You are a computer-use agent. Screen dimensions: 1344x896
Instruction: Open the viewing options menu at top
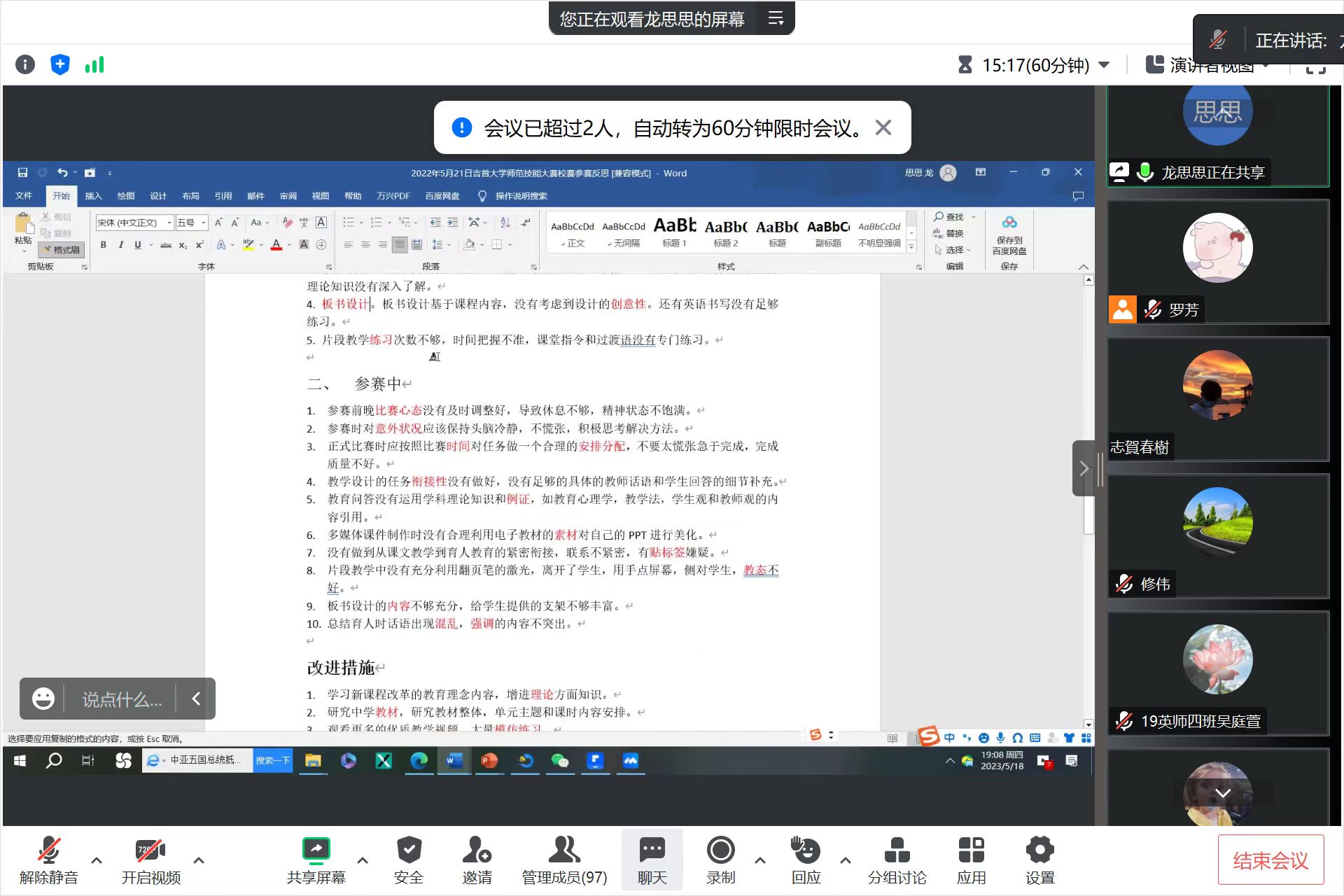pyautogui.click(x=776, y=19)
